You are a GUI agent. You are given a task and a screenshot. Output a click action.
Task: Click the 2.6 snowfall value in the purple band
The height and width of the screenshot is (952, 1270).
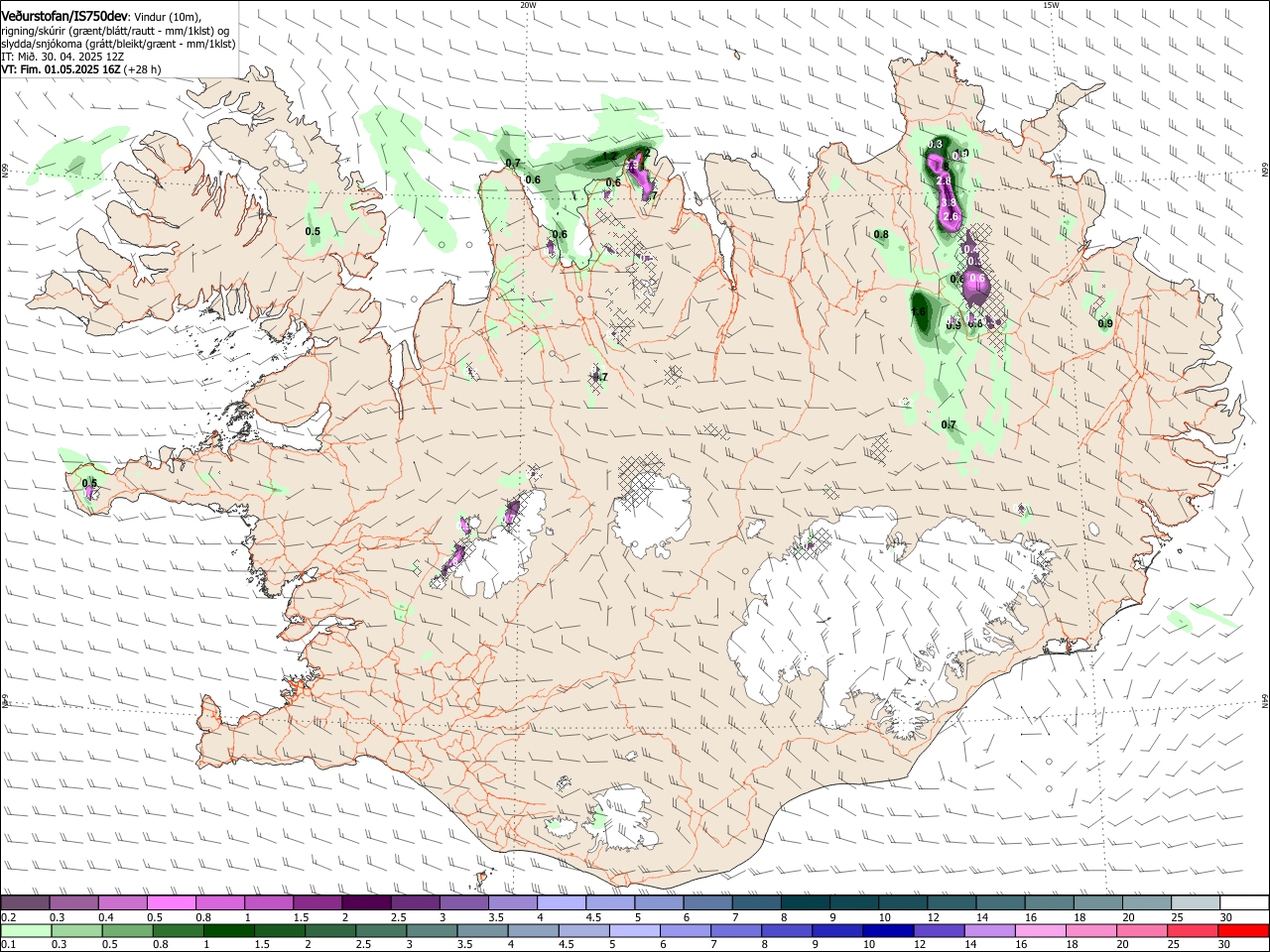tap(951, 216)
